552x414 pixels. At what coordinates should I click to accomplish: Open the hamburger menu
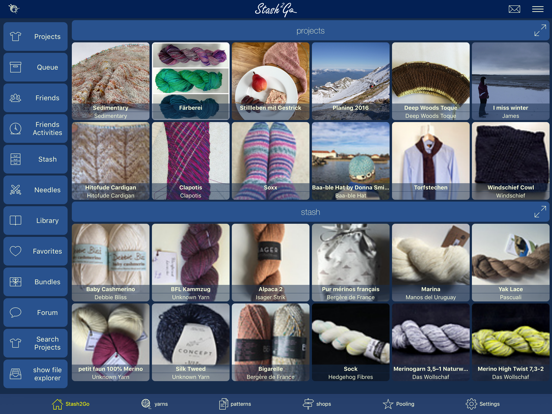538,9
